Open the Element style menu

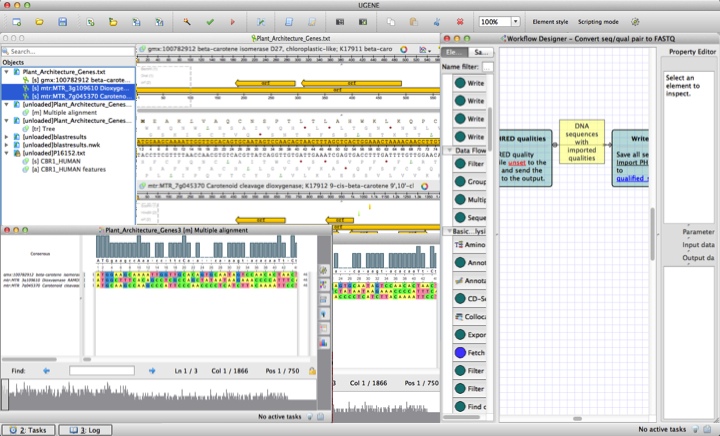tap(550, 21)
